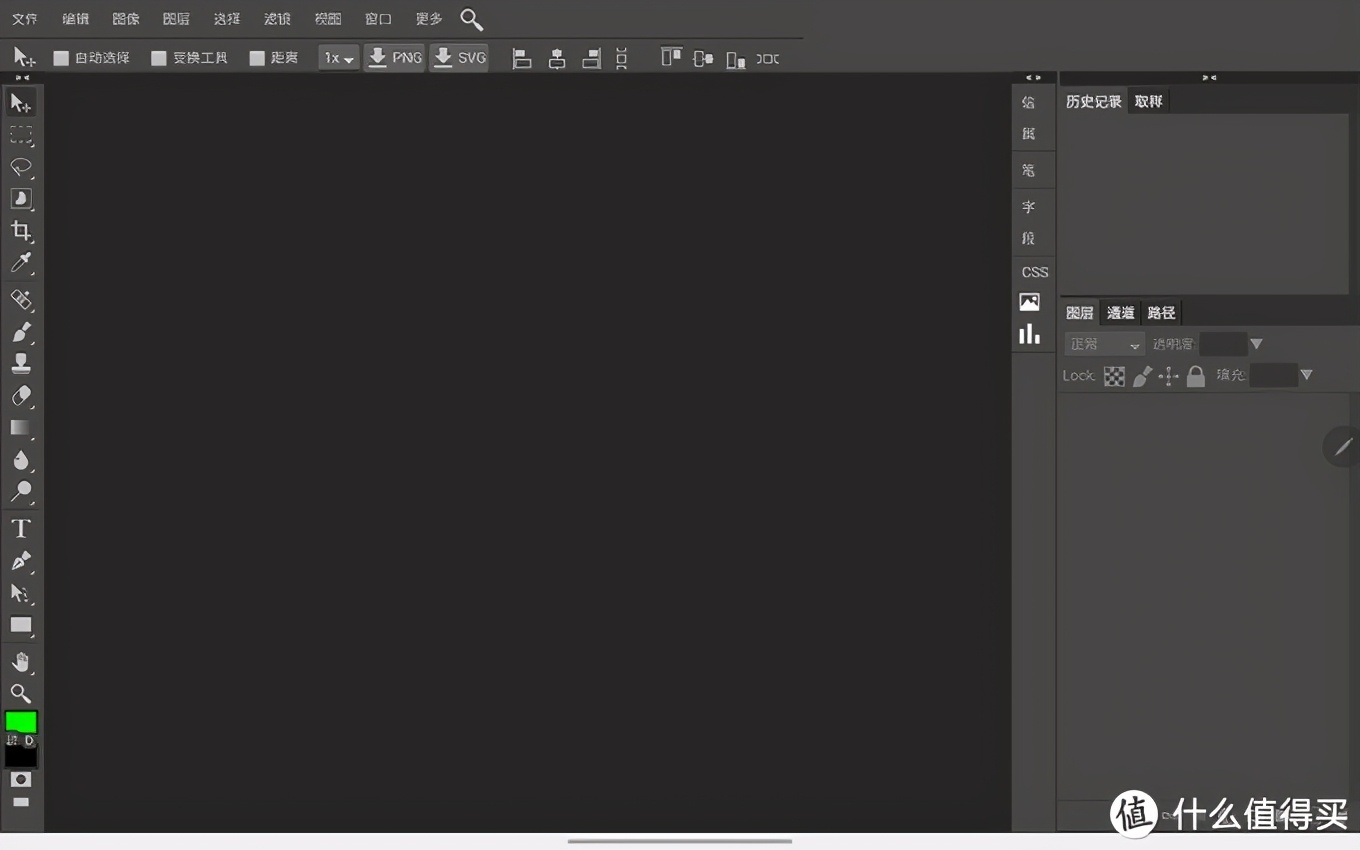Select the Crop tool
Viewport: 1360px width, 850px height.
click(21, 231)
